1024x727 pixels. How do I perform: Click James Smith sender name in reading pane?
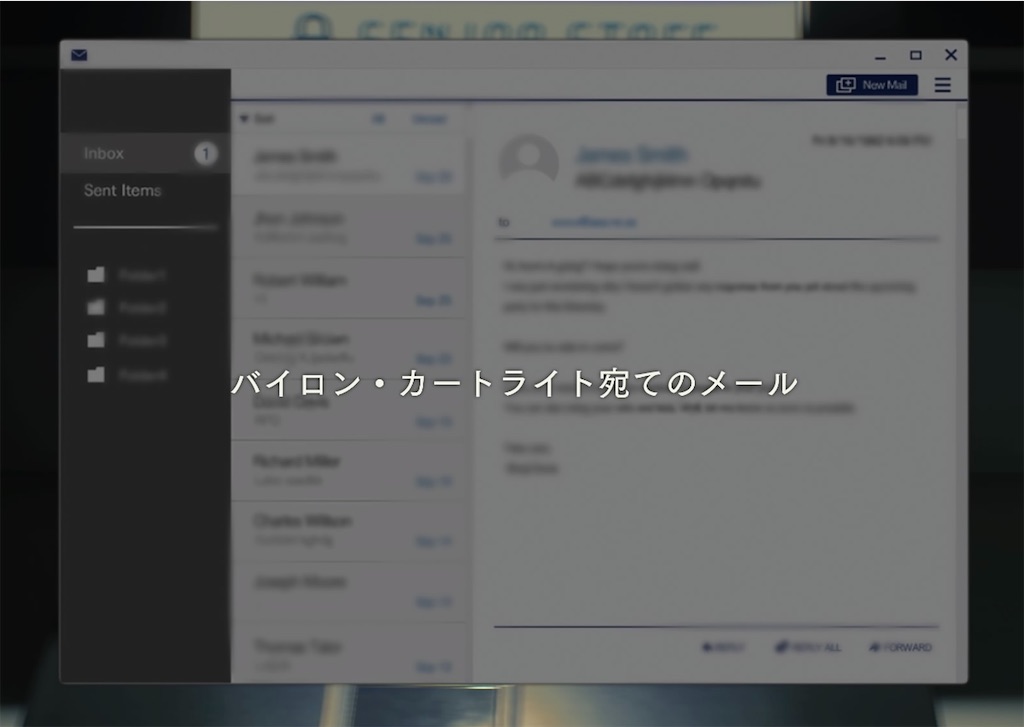pos(632,155)
